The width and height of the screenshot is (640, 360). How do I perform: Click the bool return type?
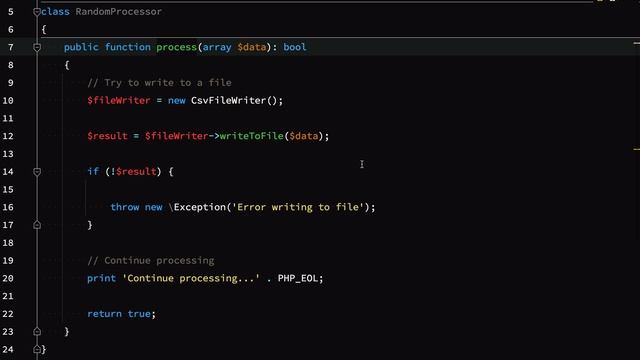[x=295, y=47]
